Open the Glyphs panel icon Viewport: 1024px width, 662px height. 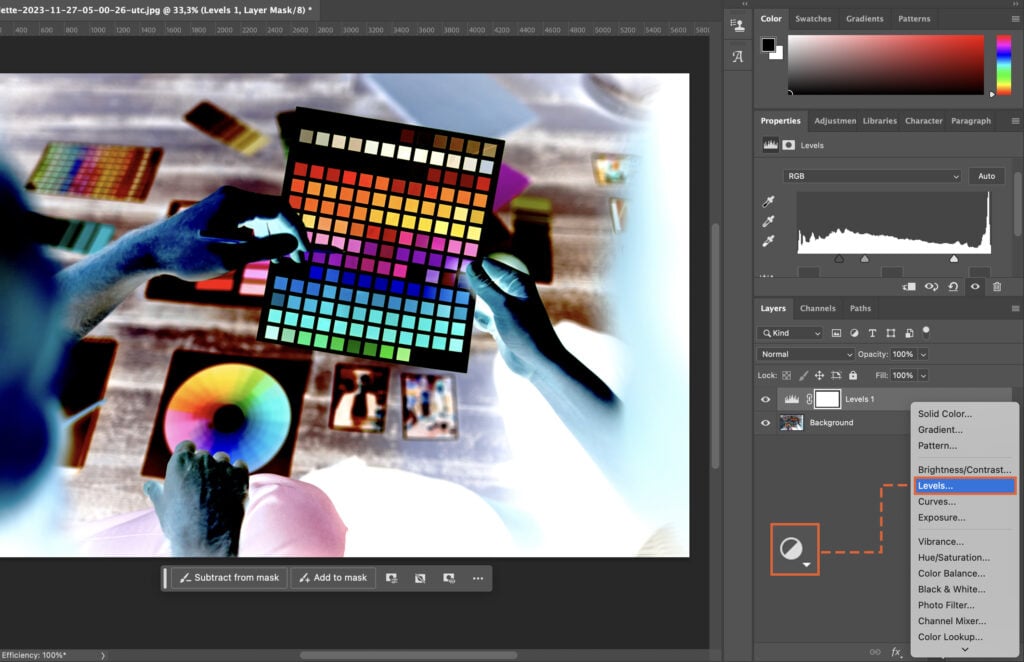pos(738,57)
